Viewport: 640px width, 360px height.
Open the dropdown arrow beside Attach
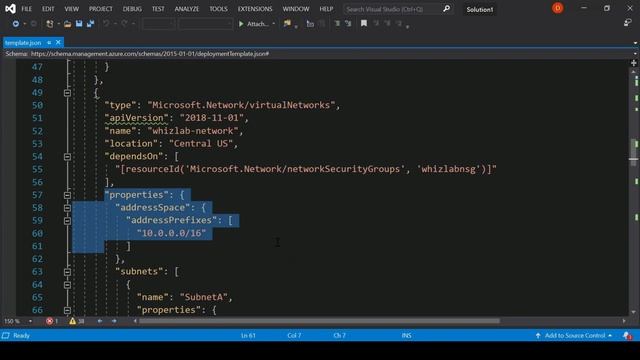(273, 24)
